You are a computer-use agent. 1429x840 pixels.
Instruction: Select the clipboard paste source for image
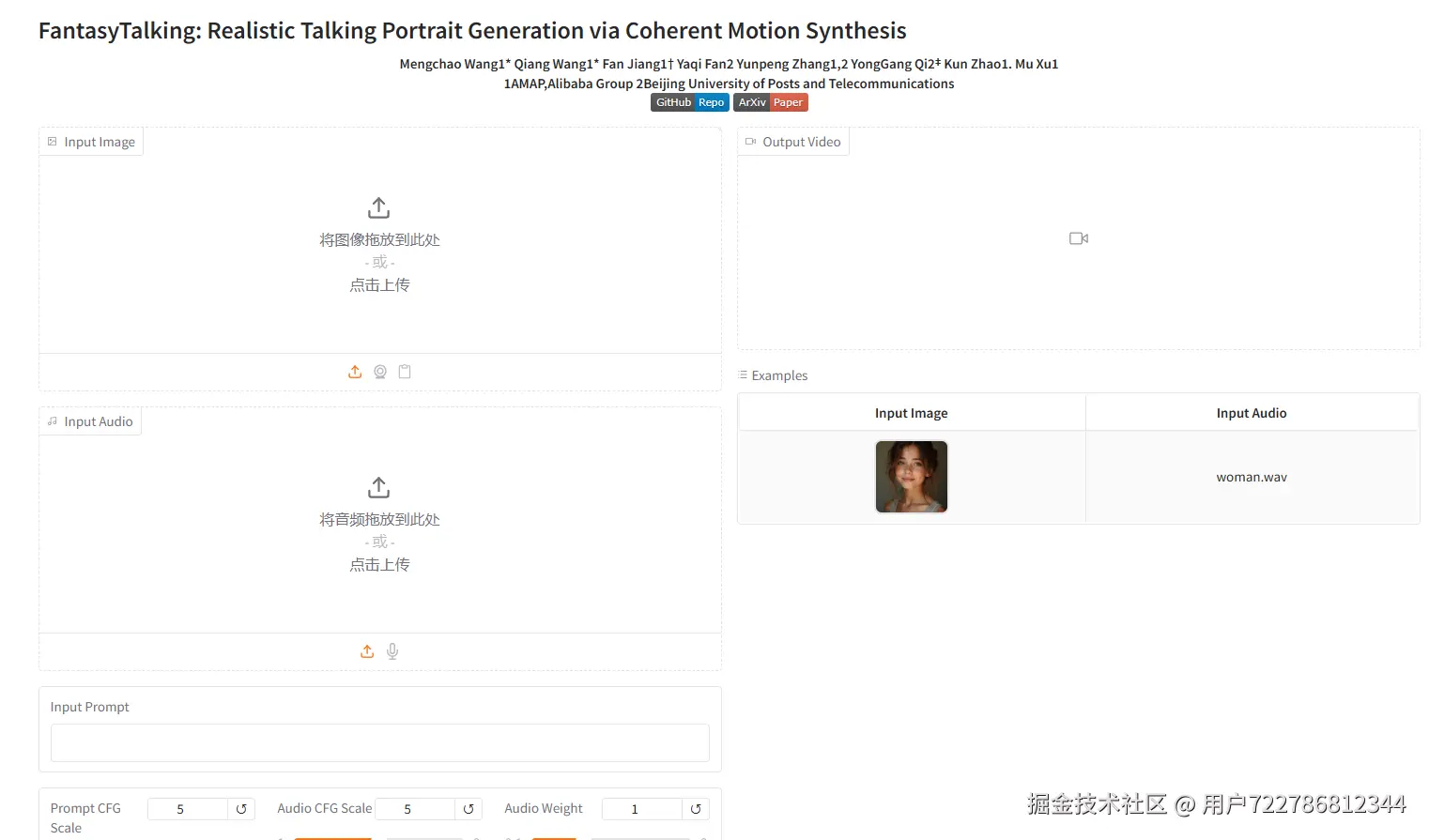click(405, 372)
